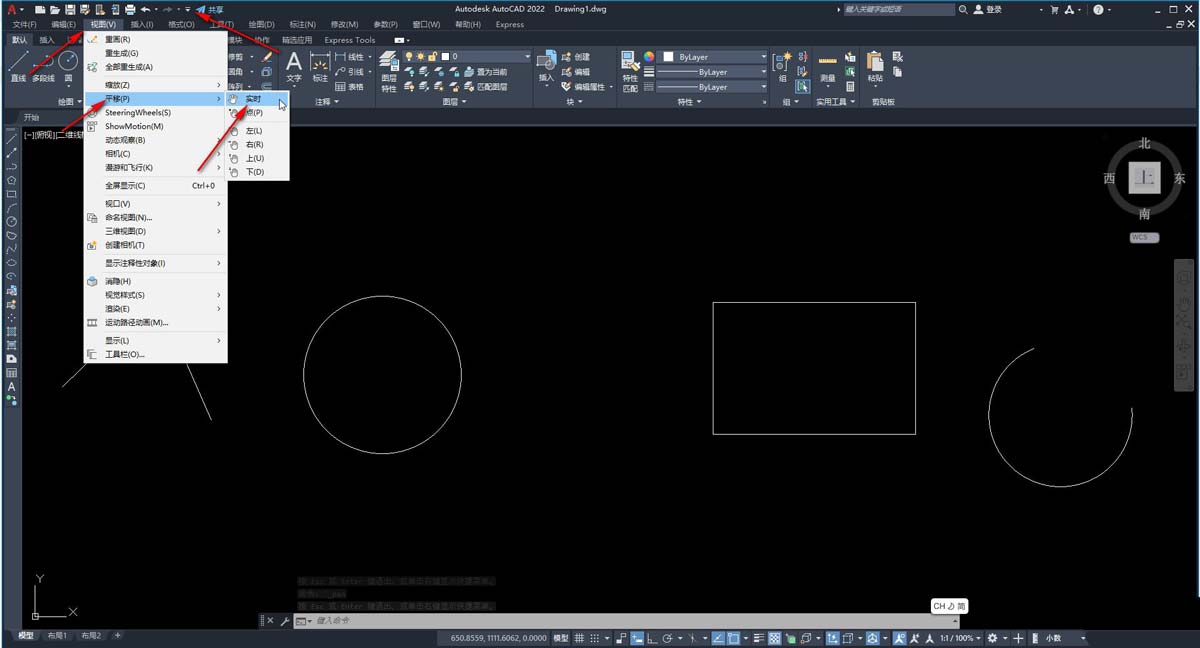Toggle the drawing grid display in status bar
Image resolution: width=1200 pixels, height=648 pixels.
click(579, 637)
